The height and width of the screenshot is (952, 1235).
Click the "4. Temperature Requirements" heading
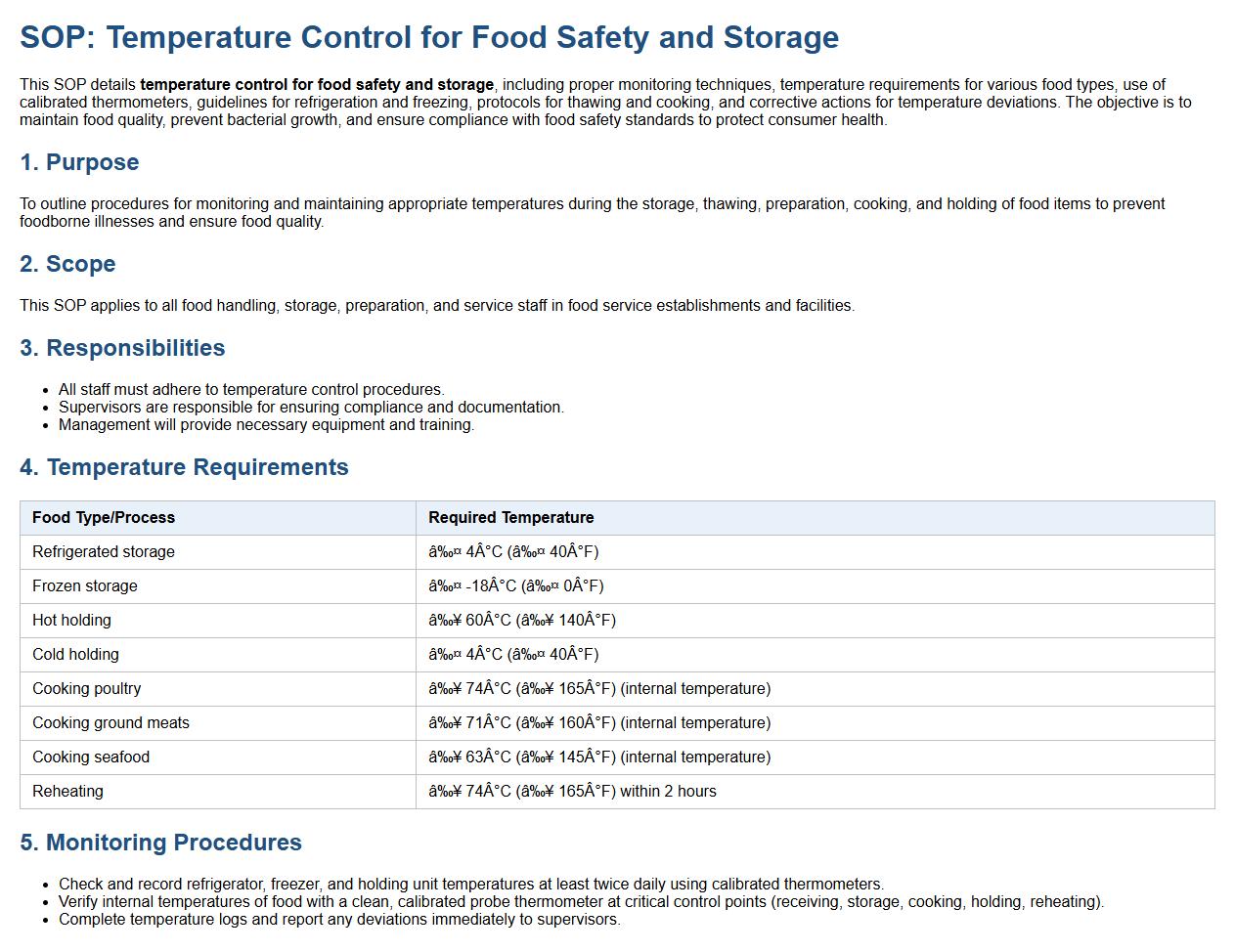click(x=184, y=467)
